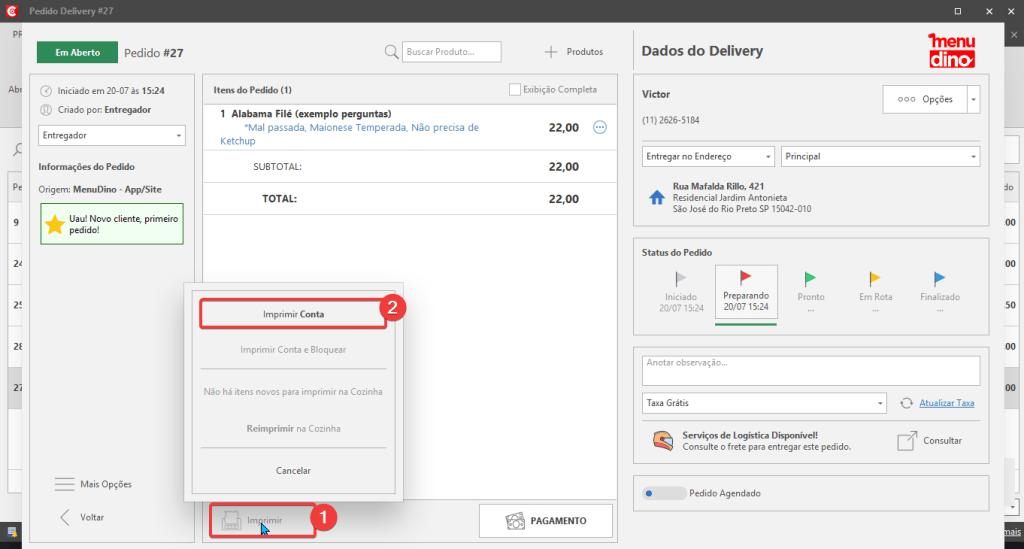1024x549 pixels.
Task: Click the app logo in title bar
Action: [x=12, y=11]
